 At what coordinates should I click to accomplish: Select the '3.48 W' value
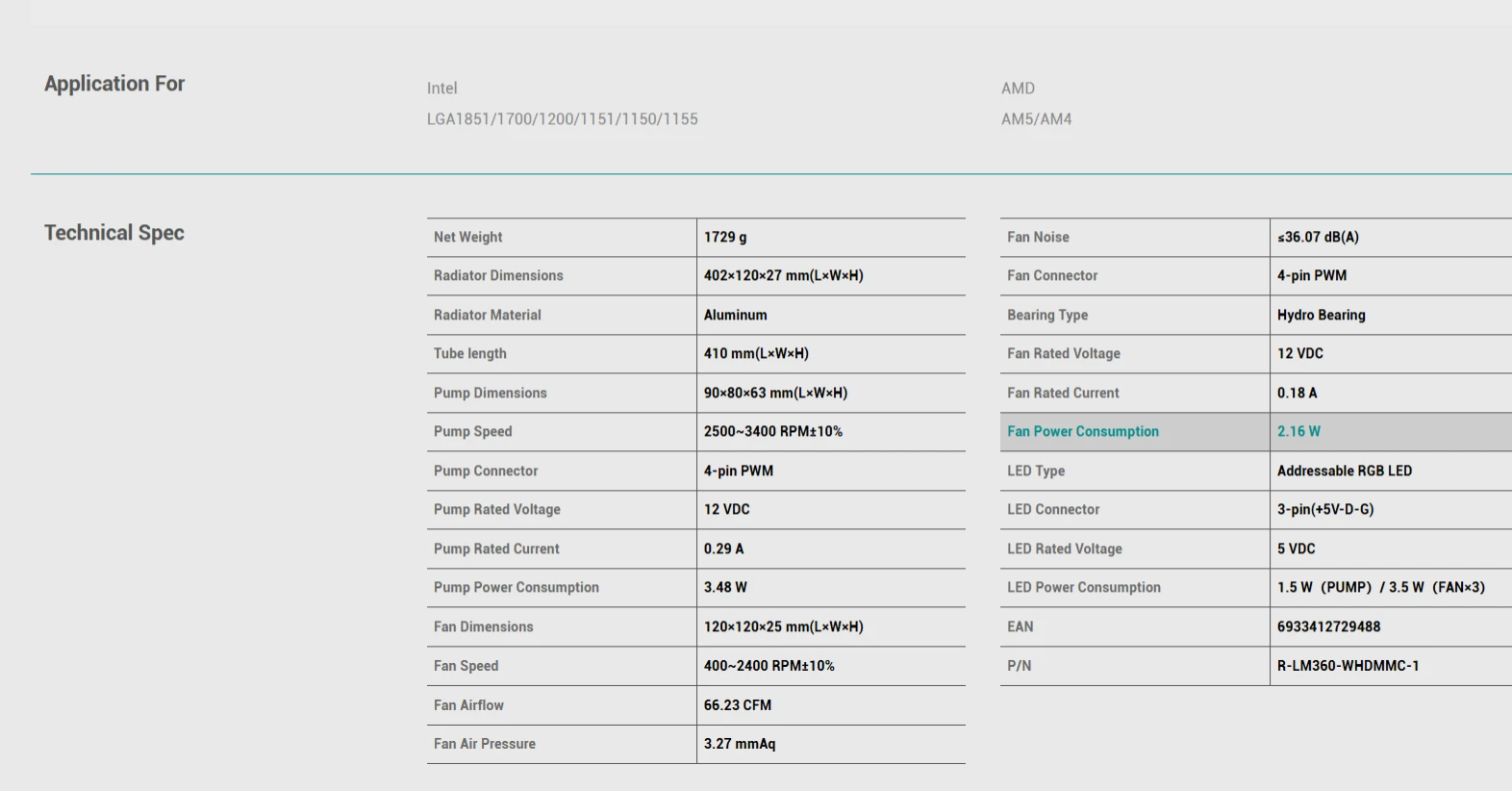(725, 587)
